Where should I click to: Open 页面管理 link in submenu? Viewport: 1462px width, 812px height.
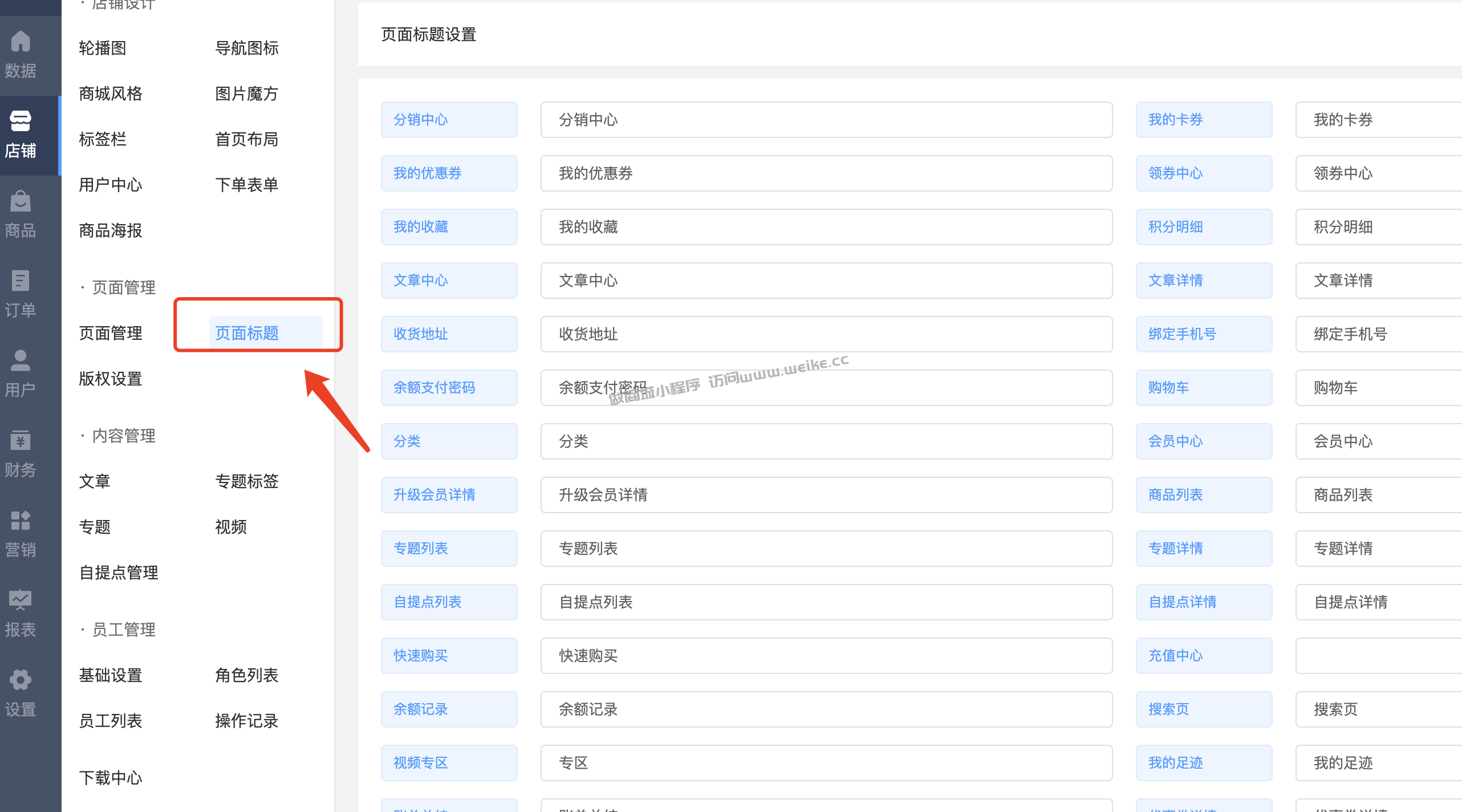[111, 333]
